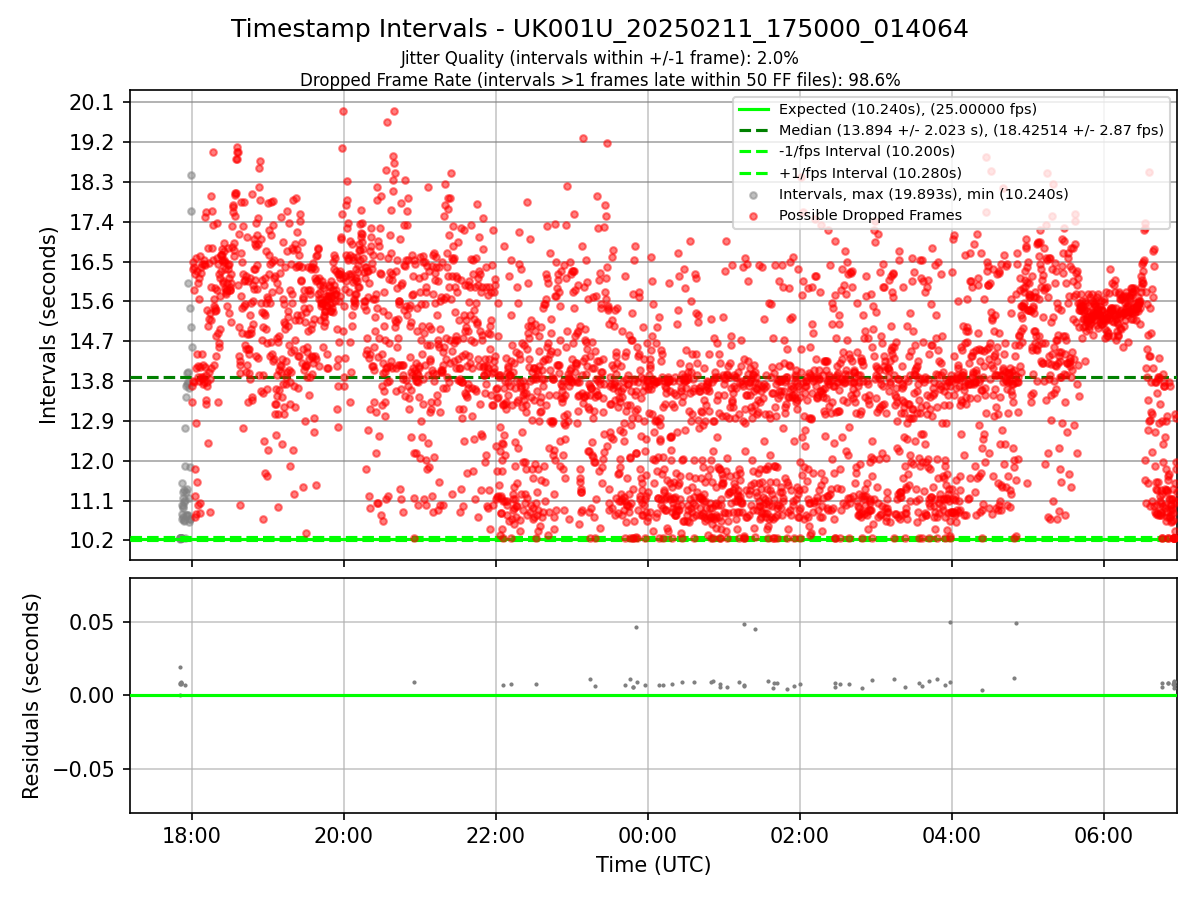This screenshot has width=1200, height=900.
Task: Click legend entry 'Possible Dropped Frames'
Action: (870, 215)
